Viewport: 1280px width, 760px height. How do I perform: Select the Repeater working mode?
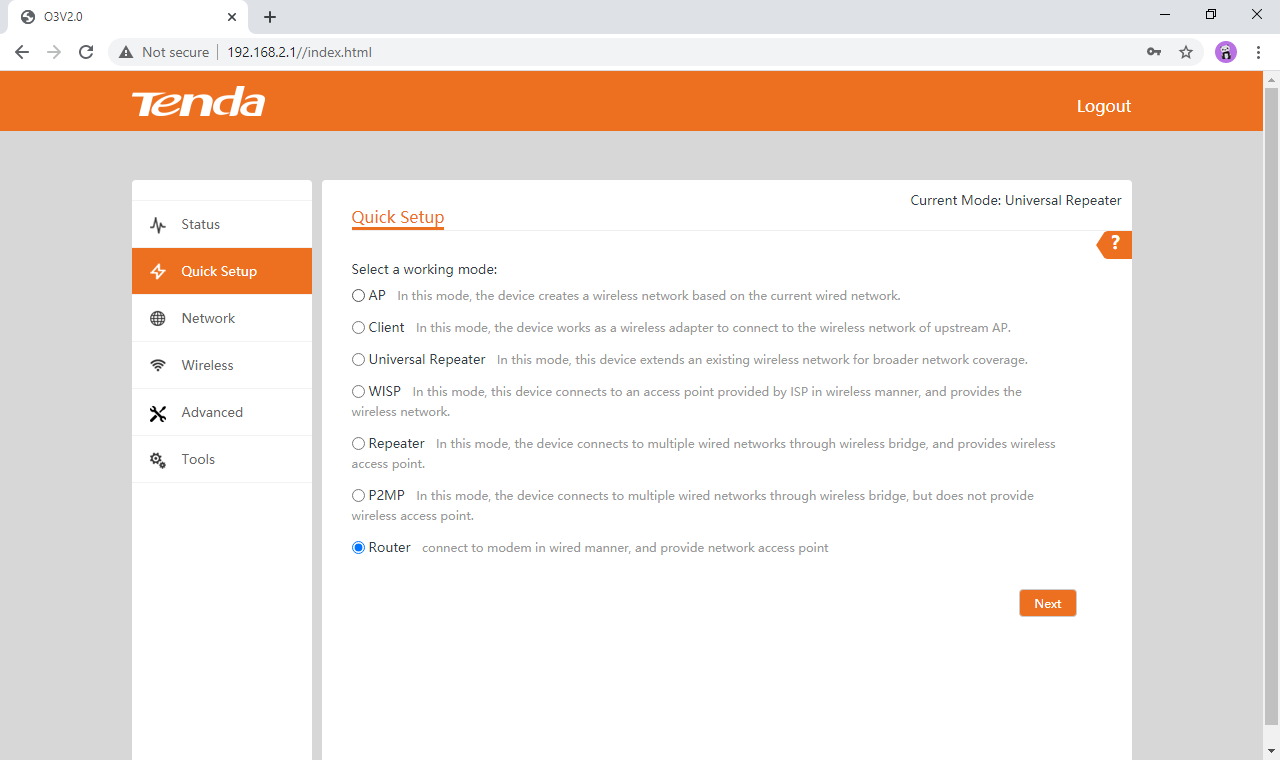(358, 444)
